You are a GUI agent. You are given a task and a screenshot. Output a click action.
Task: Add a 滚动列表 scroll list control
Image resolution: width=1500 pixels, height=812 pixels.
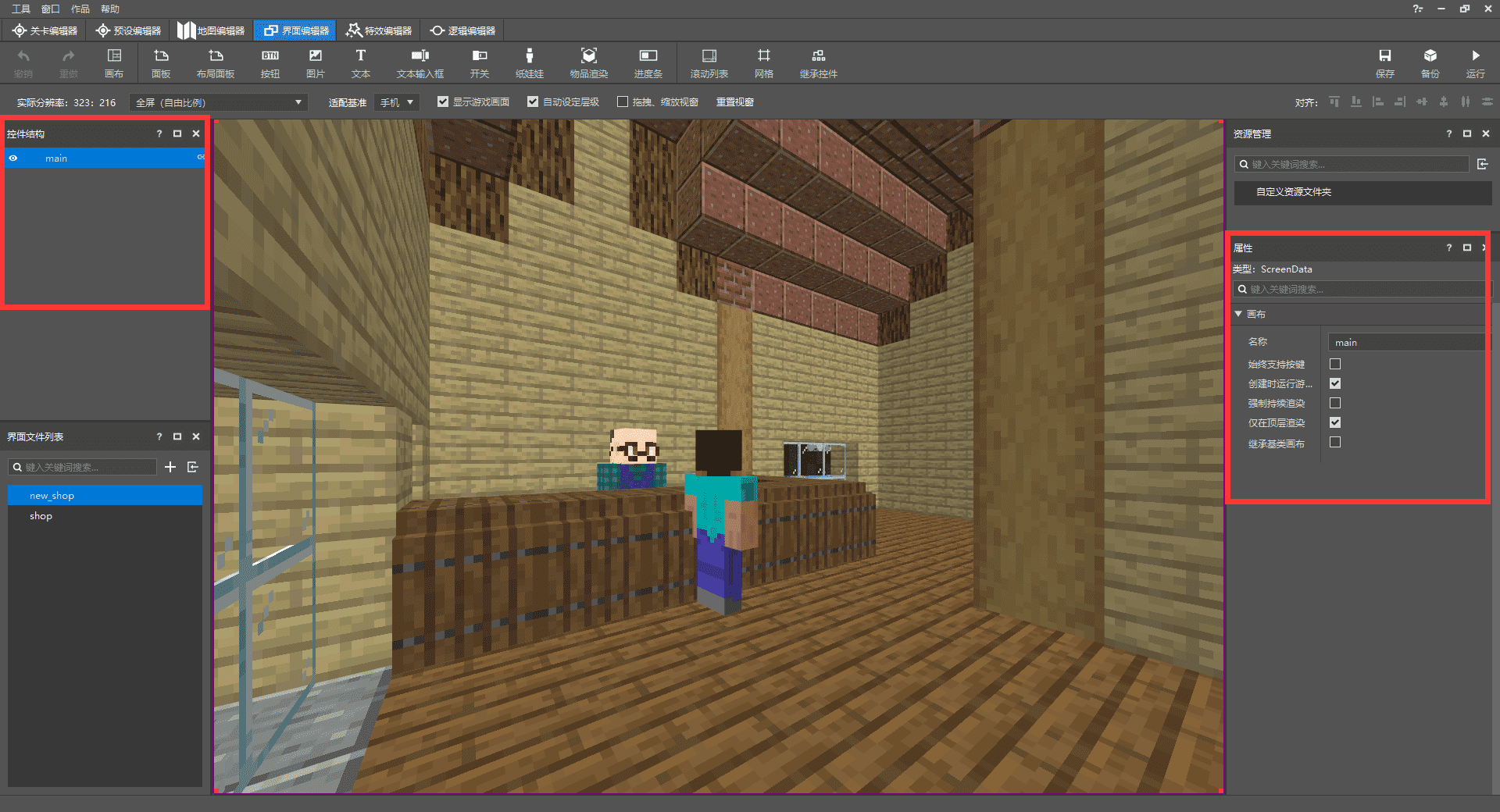pos(709,62)
